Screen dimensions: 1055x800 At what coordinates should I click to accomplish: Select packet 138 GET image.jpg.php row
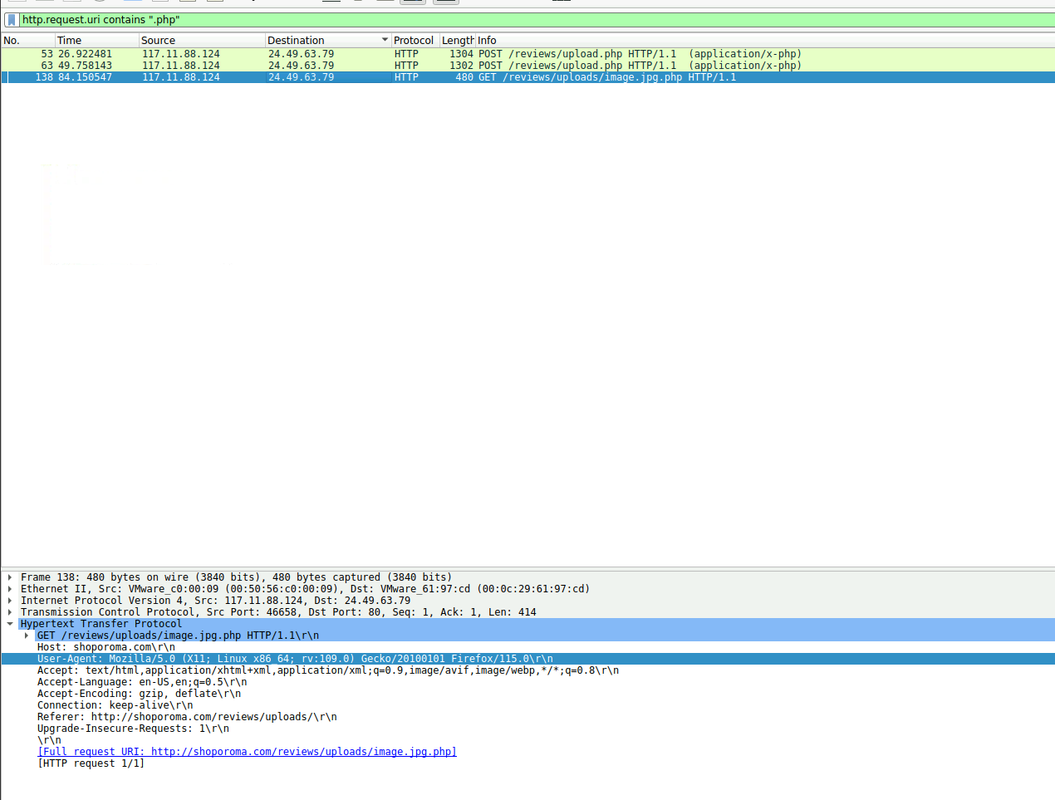point(528,77)
